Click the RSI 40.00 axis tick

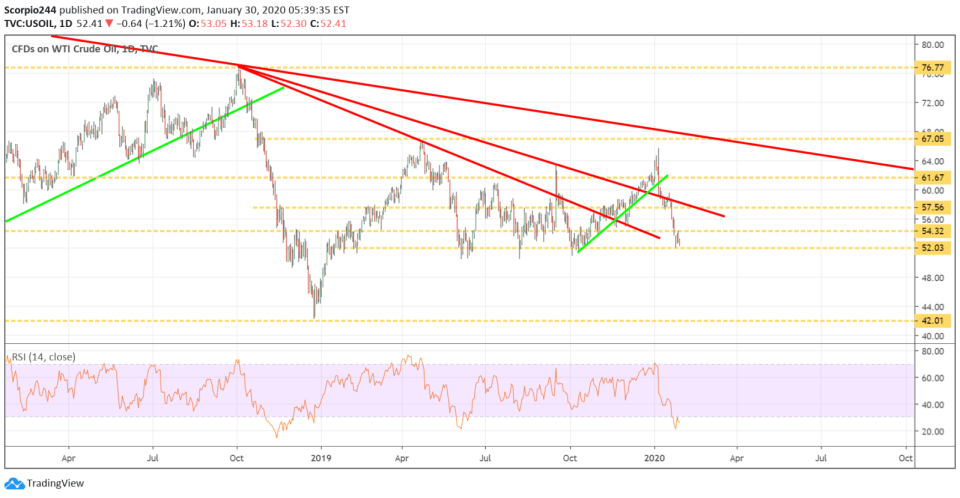[932, 405]
